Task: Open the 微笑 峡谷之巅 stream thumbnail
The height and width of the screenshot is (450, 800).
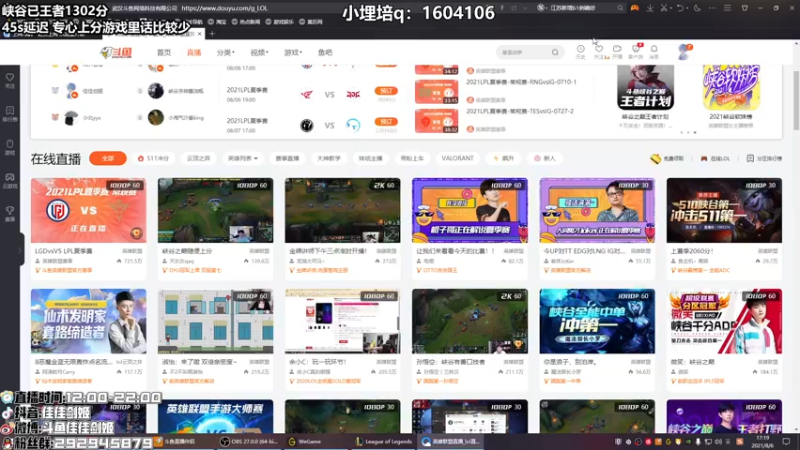Action: [724, 321]
